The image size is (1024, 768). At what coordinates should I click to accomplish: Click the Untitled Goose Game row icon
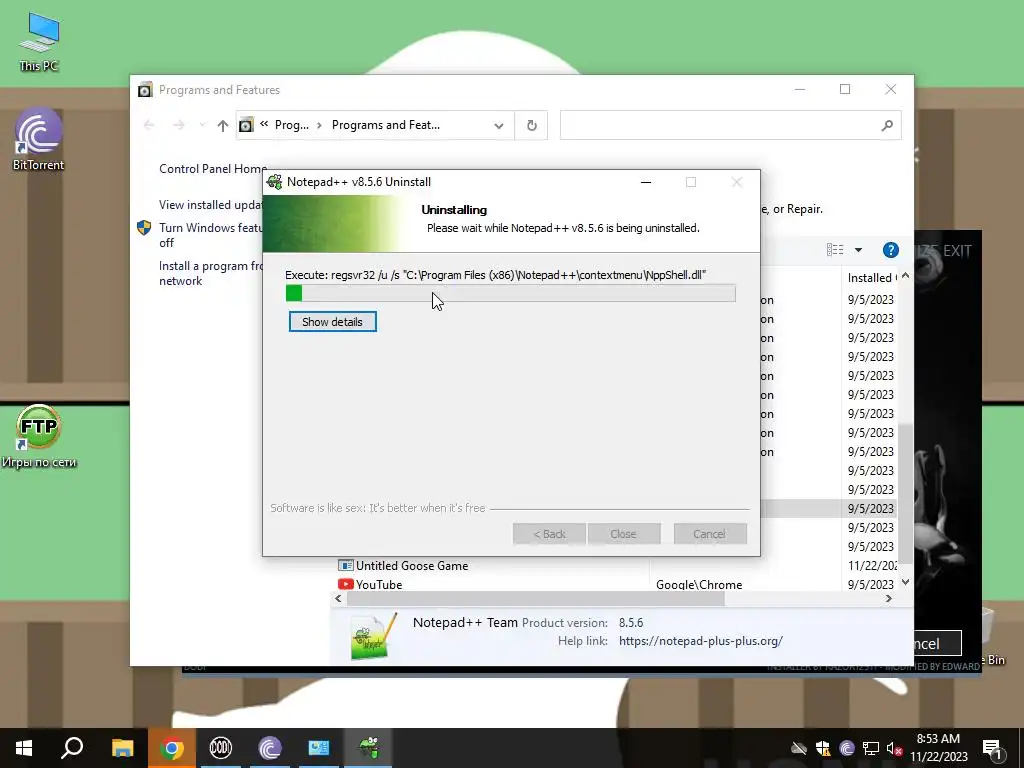(x=345, y=566)
